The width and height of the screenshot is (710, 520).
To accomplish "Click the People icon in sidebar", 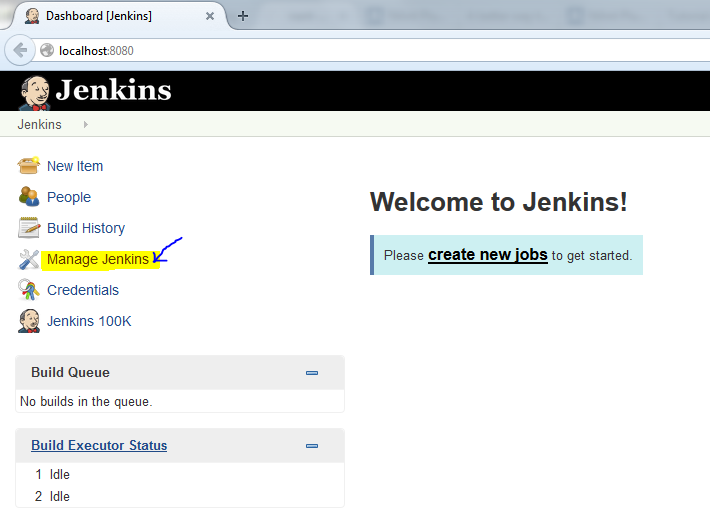I will click(x=29, y=197).
